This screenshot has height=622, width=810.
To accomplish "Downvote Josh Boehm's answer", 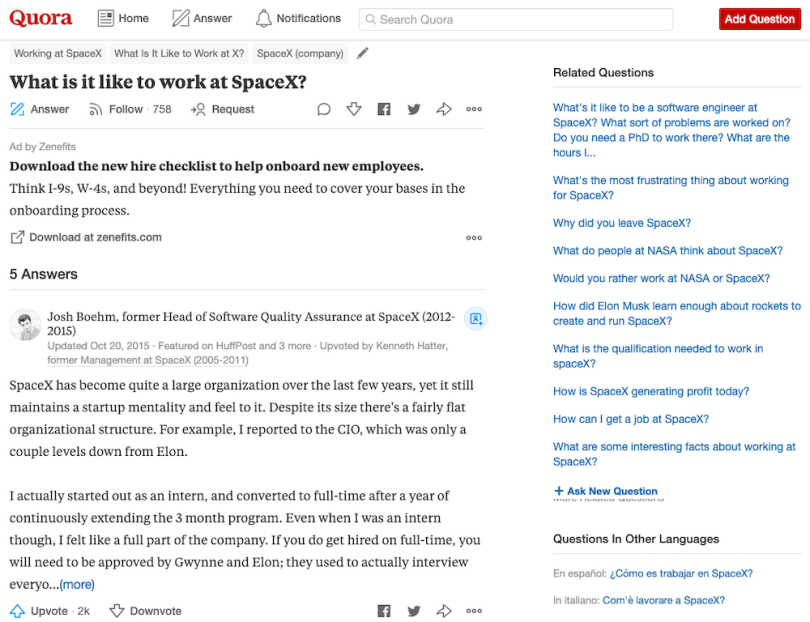I will pos(146,611).
